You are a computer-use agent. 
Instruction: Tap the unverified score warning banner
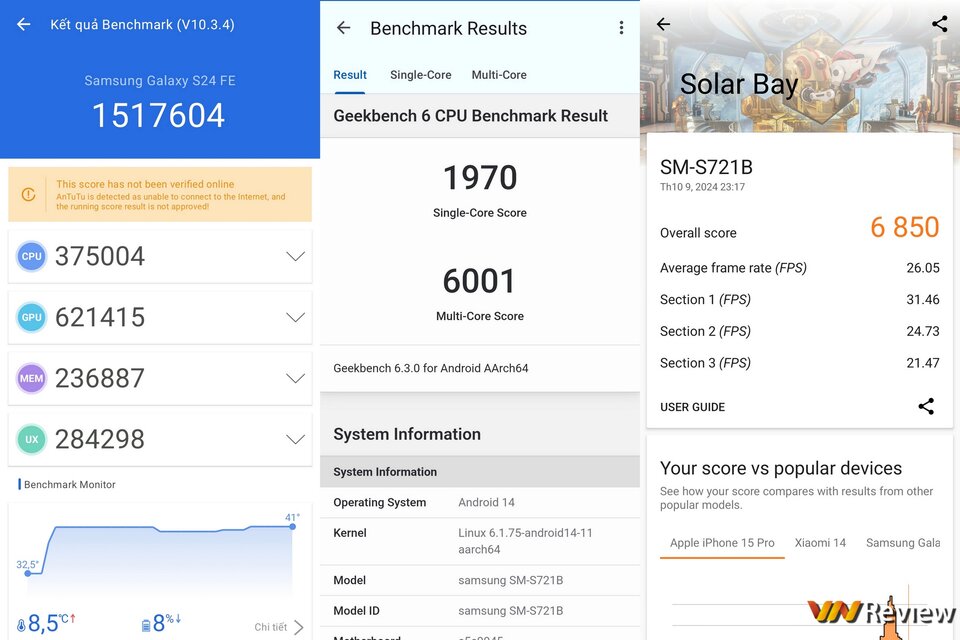coord(160,194)
